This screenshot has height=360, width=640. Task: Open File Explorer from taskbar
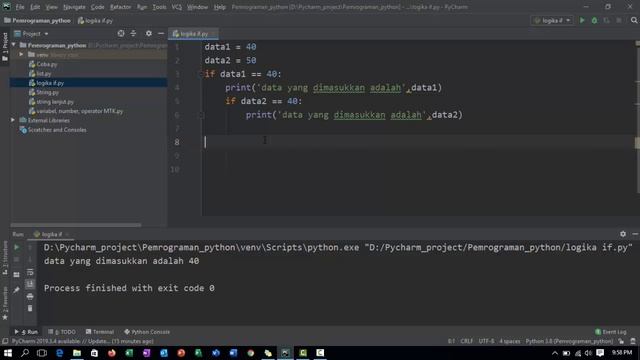click(x=77, y=353)
